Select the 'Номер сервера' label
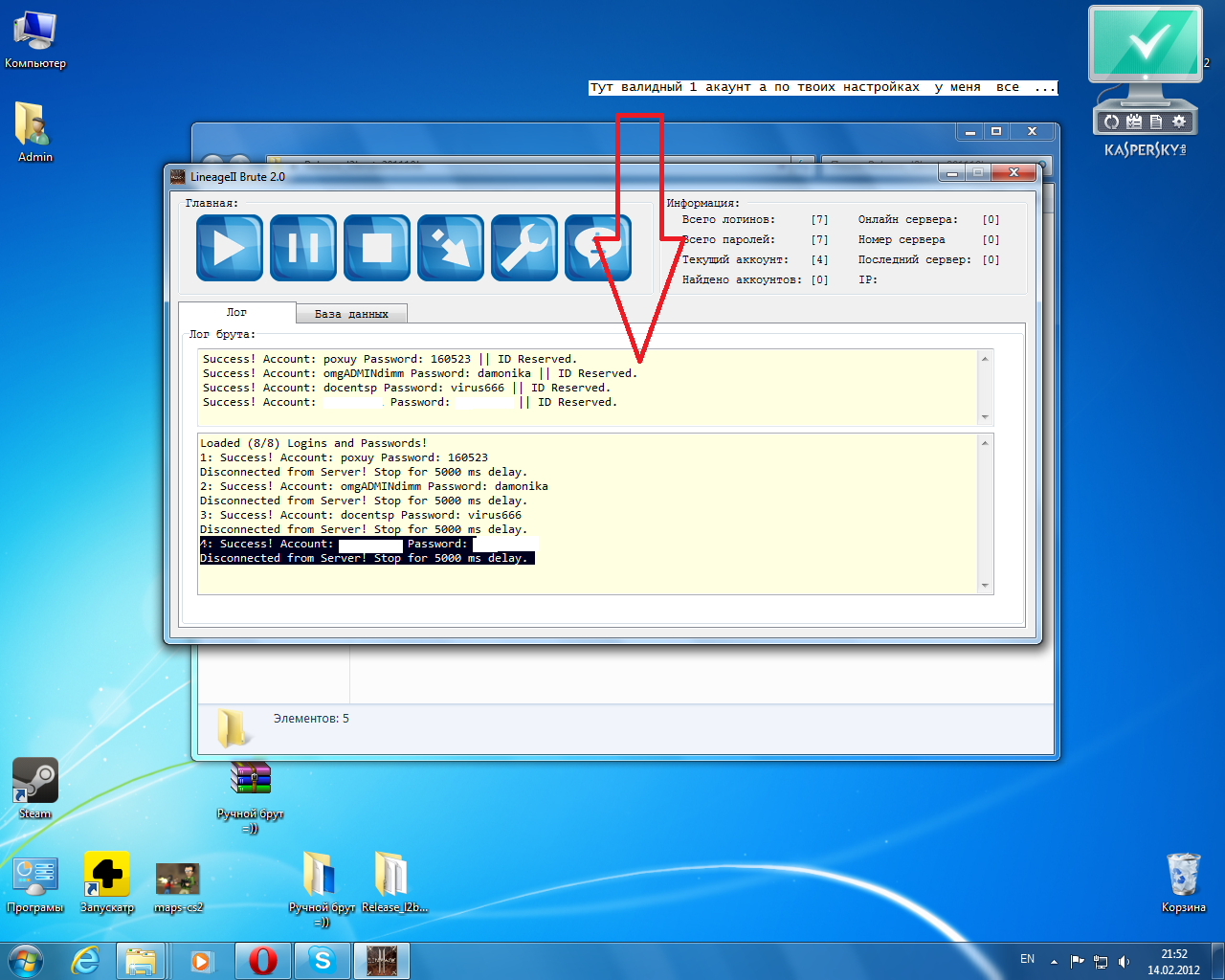Image resolution: width=1225 pixels, height=980 pixels. (902, 240)
